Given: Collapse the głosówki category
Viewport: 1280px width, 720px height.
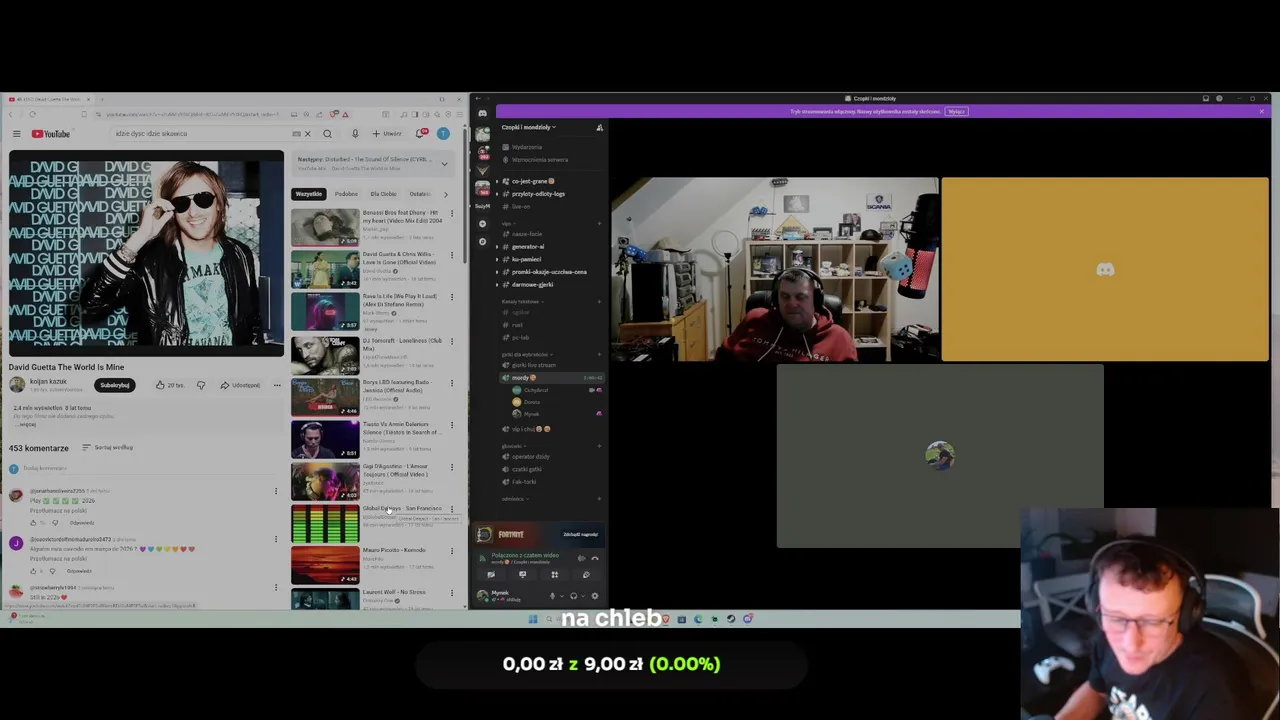Looking at the screenshot, I should pyautogui.click(x=512, y=446).
